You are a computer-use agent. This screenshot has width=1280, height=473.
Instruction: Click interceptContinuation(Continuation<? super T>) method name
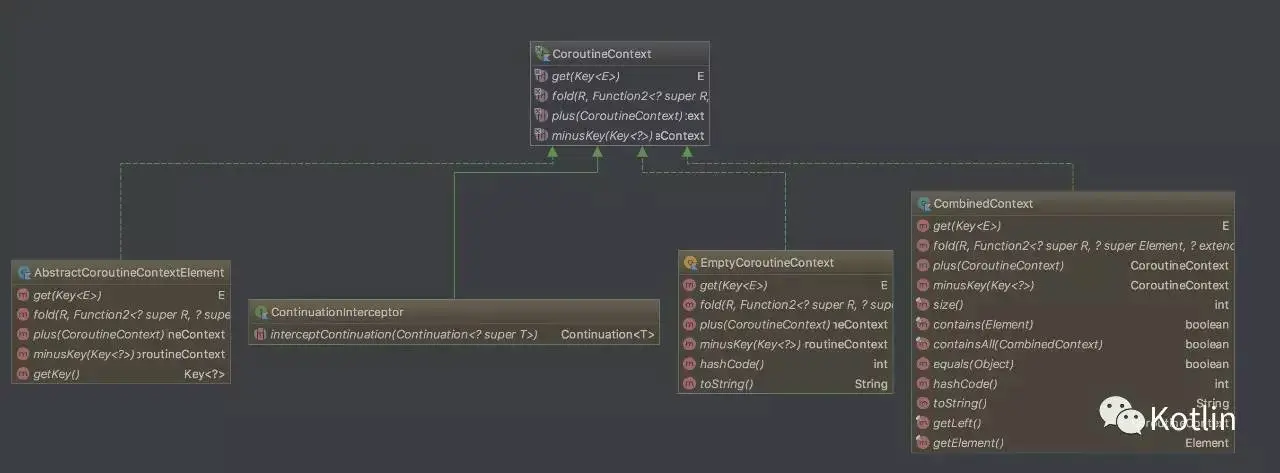coord(405,334)
